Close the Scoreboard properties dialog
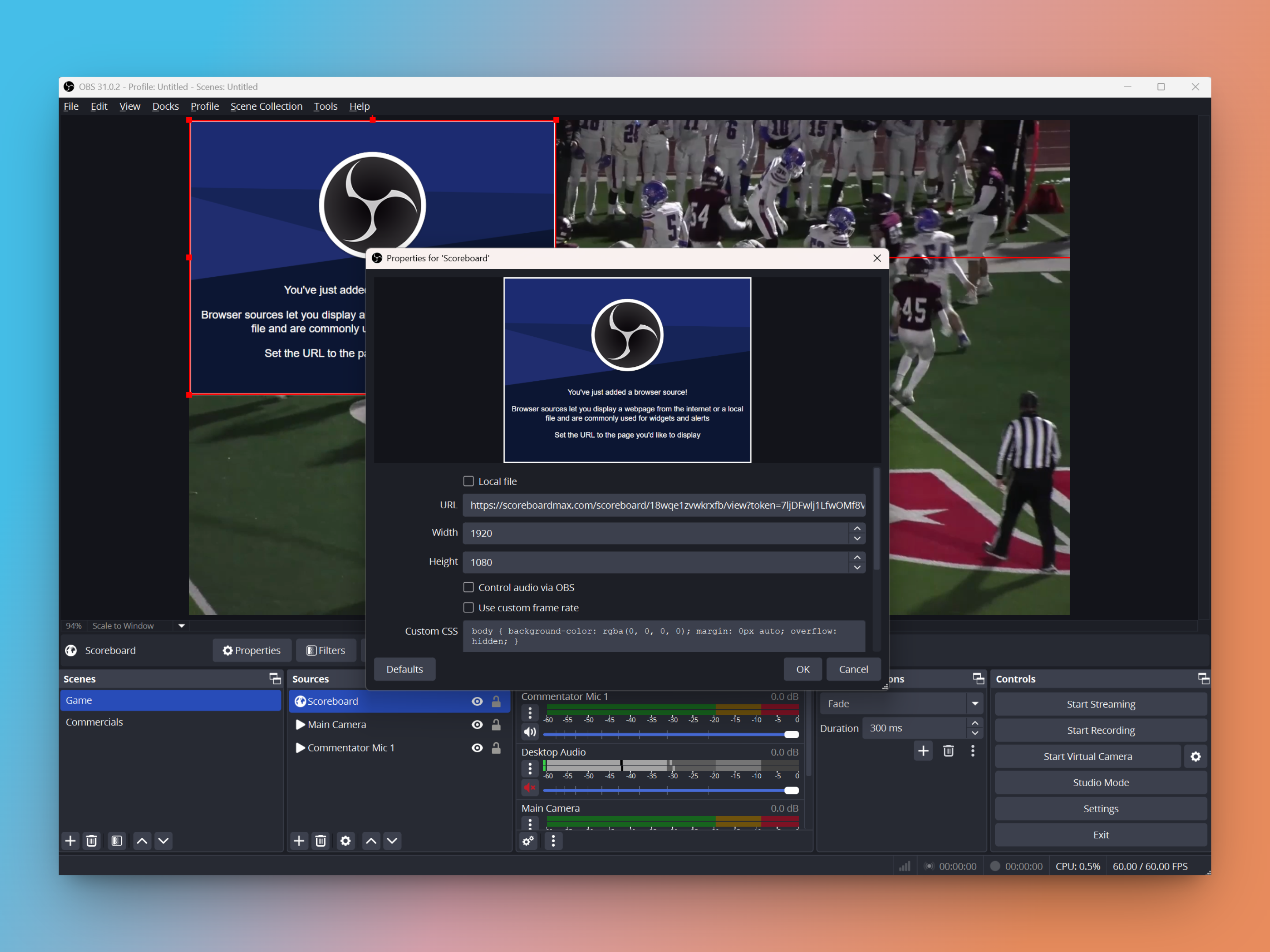This screenshot has width=1270, height=952. [877, 258]
